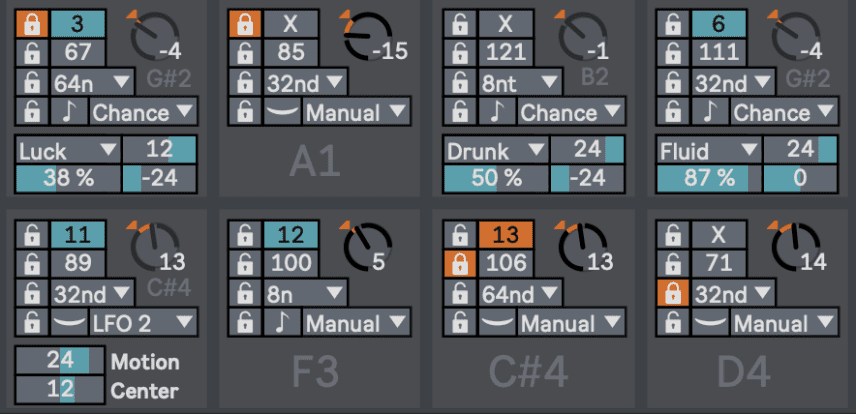Click the lock beside the 67 value

click(32, 53)
